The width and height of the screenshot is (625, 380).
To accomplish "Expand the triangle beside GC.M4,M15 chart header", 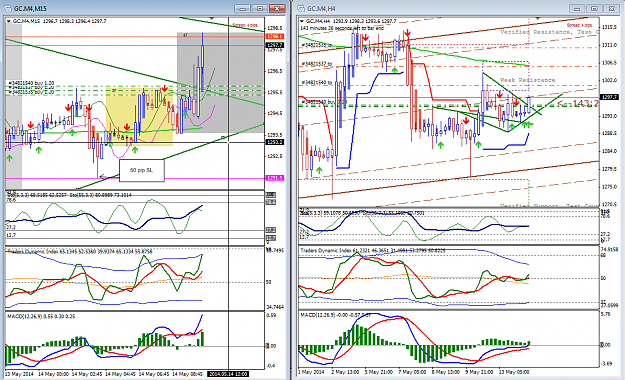I will [8, 21].
